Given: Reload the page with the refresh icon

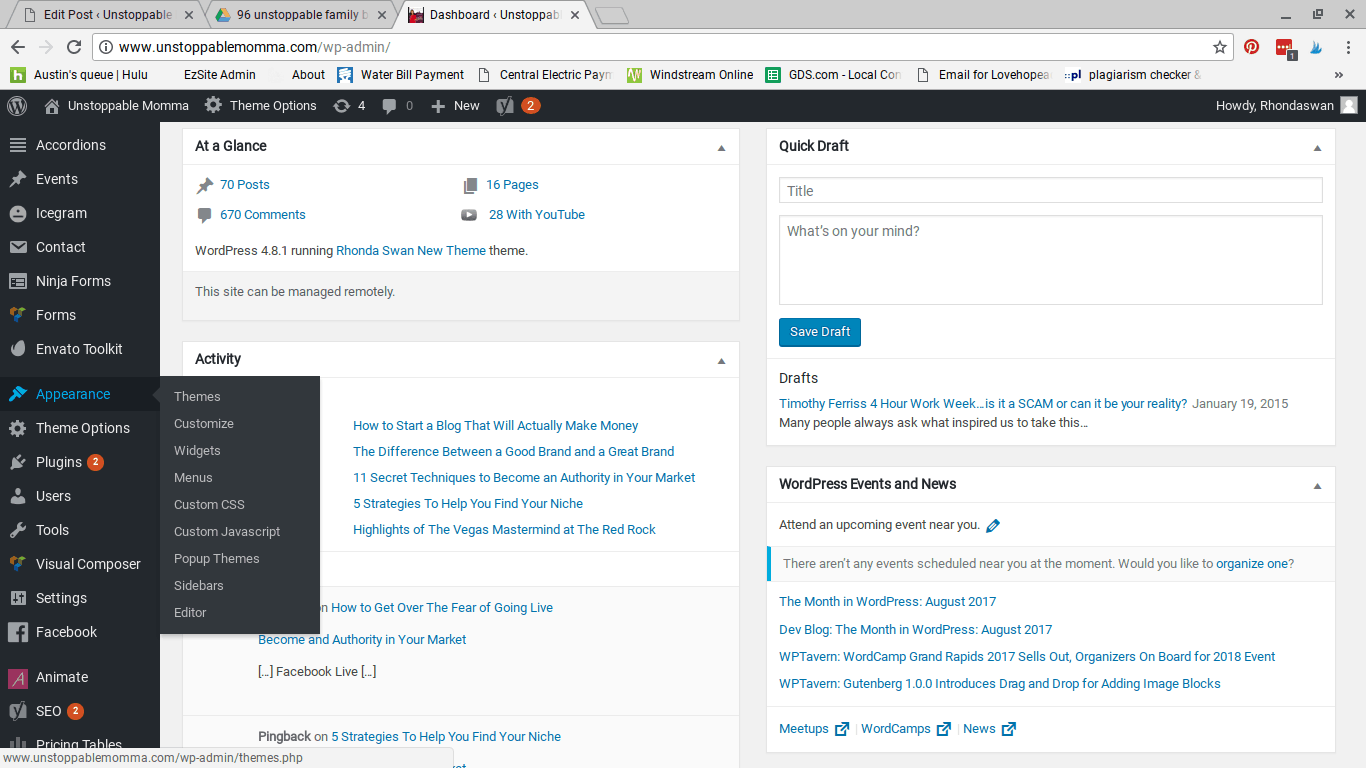Looking at the screenshot, I should (73, 47).
